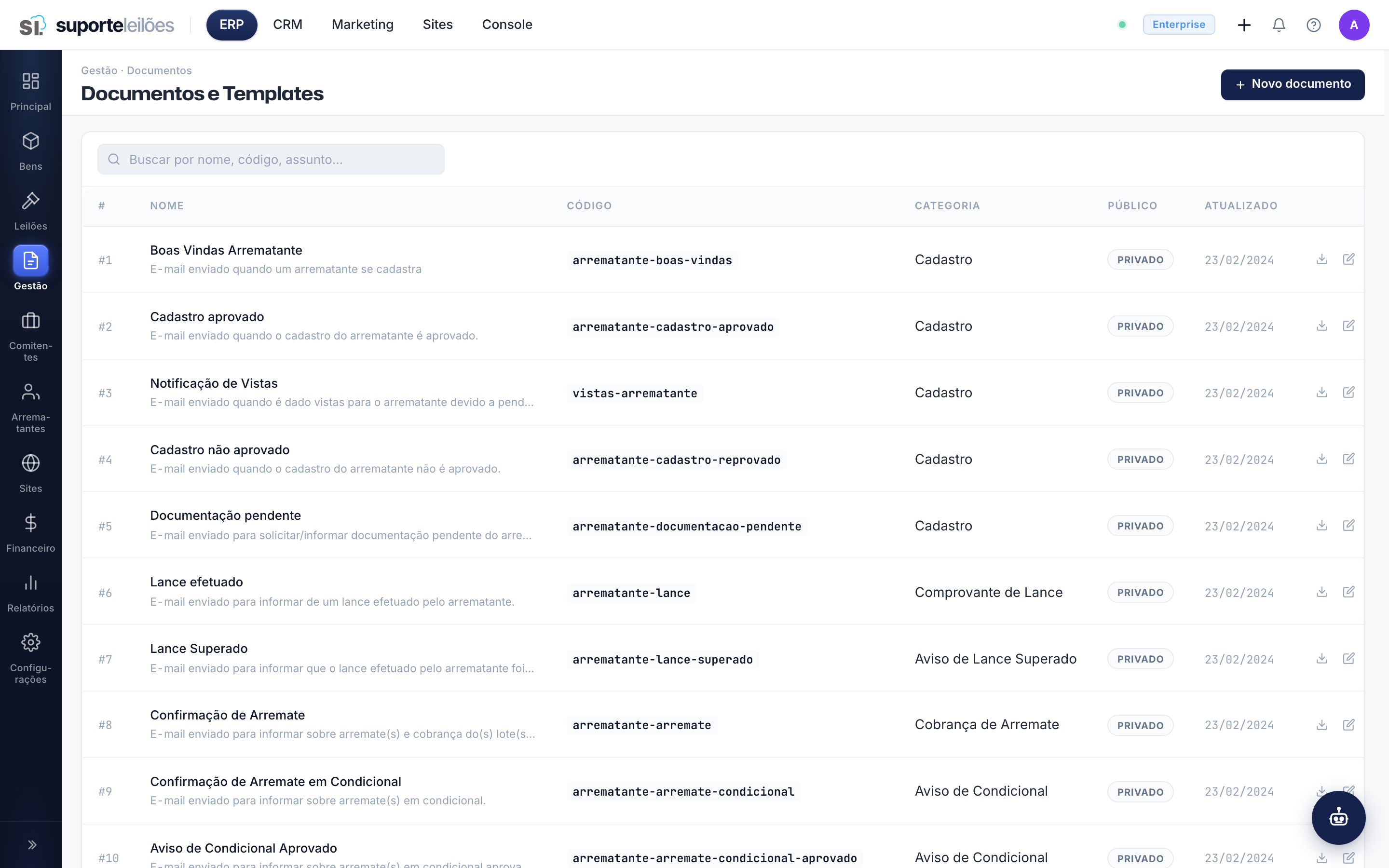Screen dimensions: 1389x868
Task: Open Comitentes briefcase icon in sidebar
Action: pos(30,320)
